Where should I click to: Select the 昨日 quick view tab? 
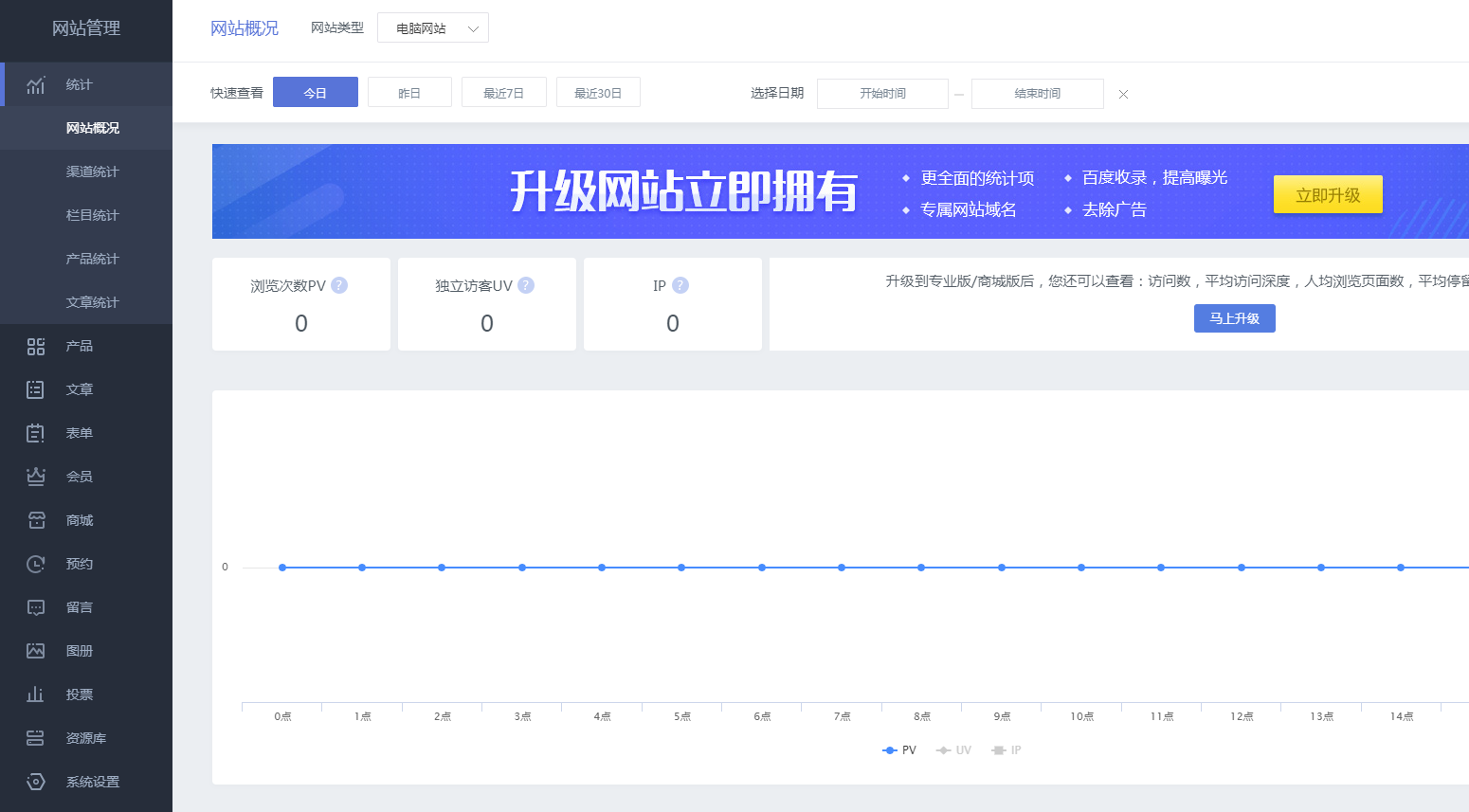tap(409, 91)
